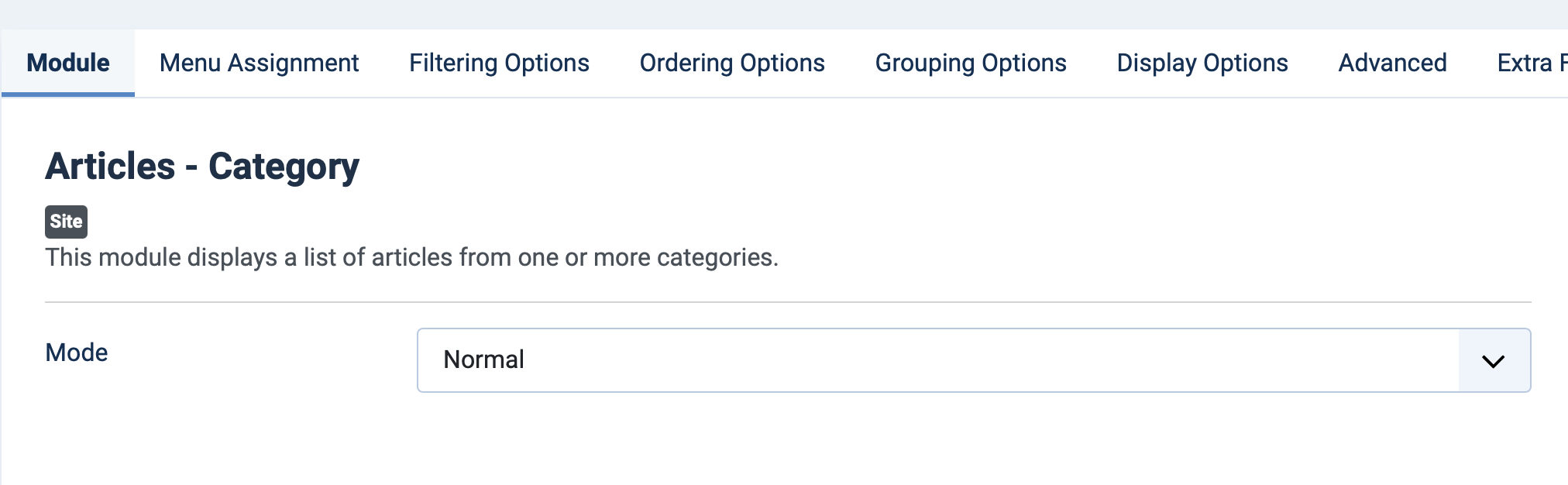Image resolution: width=1568 pixels, height=485 pixels.
Task: Show the Grouping Options tab
Action: pos(971,63)
